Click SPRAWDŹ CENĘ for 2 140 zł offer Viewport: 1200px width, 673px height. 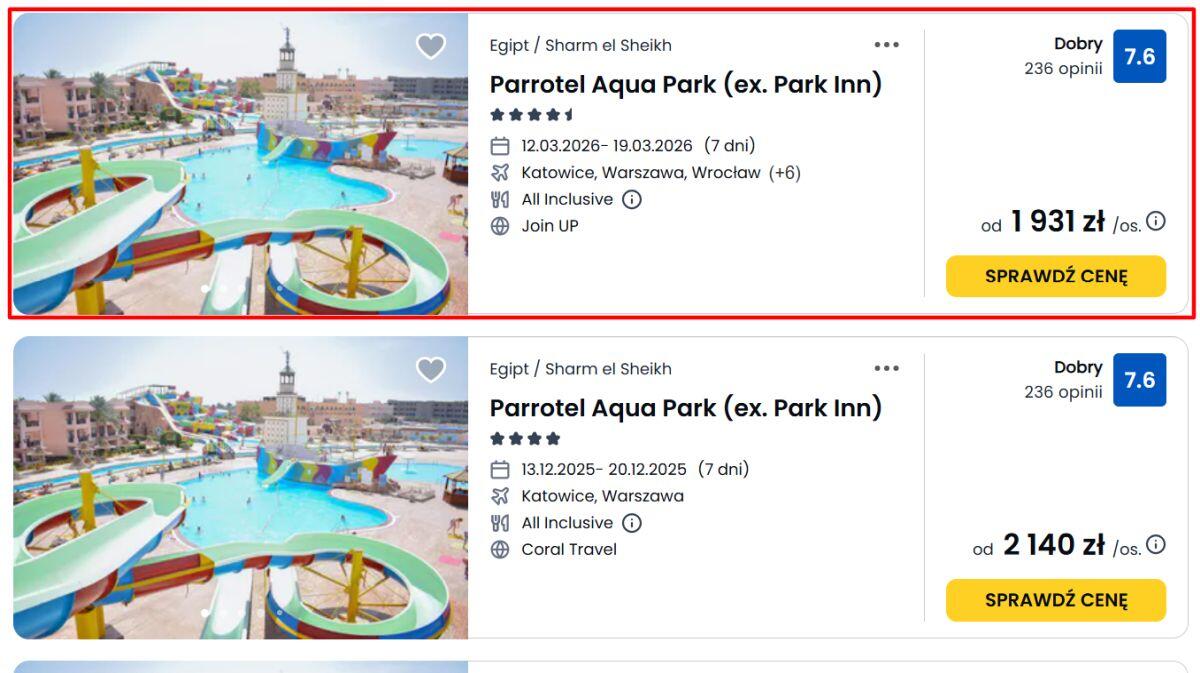pos(1056,600)
